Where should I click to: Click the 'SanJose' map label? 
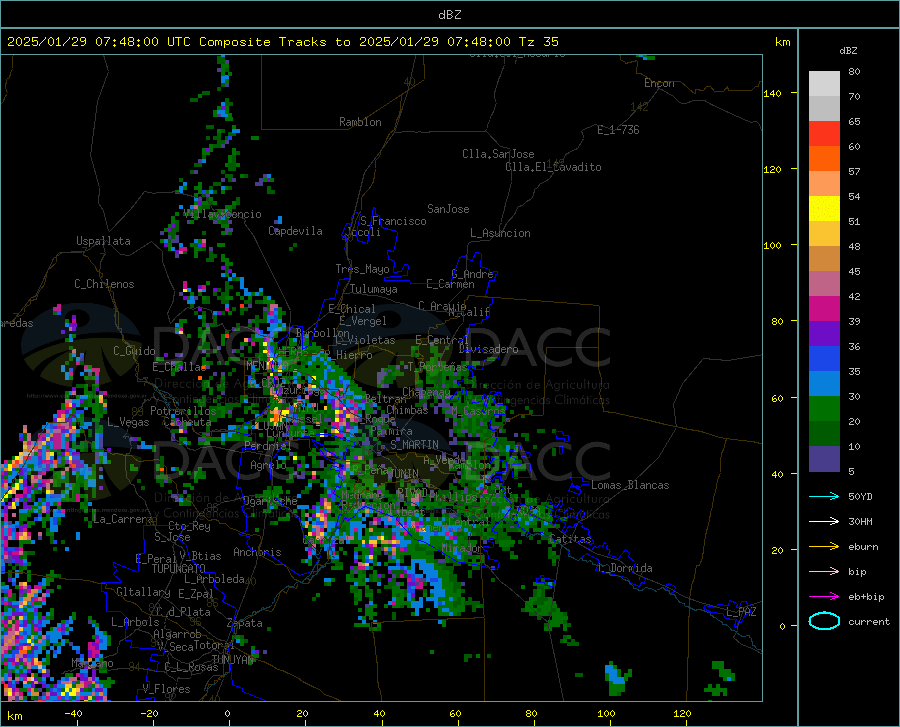coord(448,209)
